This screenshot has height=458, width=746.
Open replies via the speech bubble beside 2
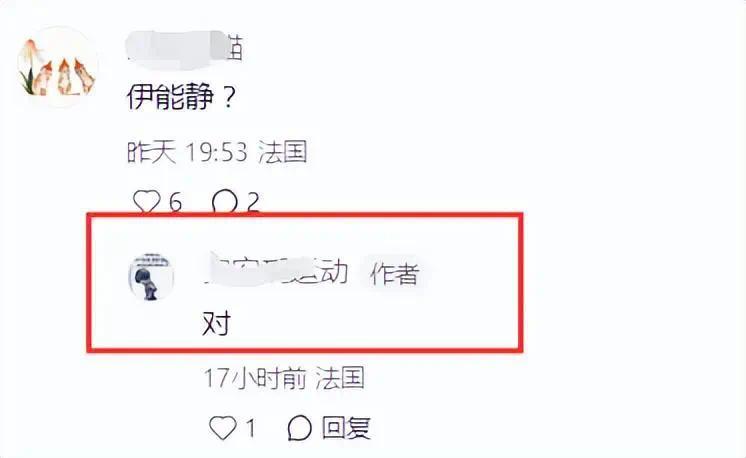[225, 203]
